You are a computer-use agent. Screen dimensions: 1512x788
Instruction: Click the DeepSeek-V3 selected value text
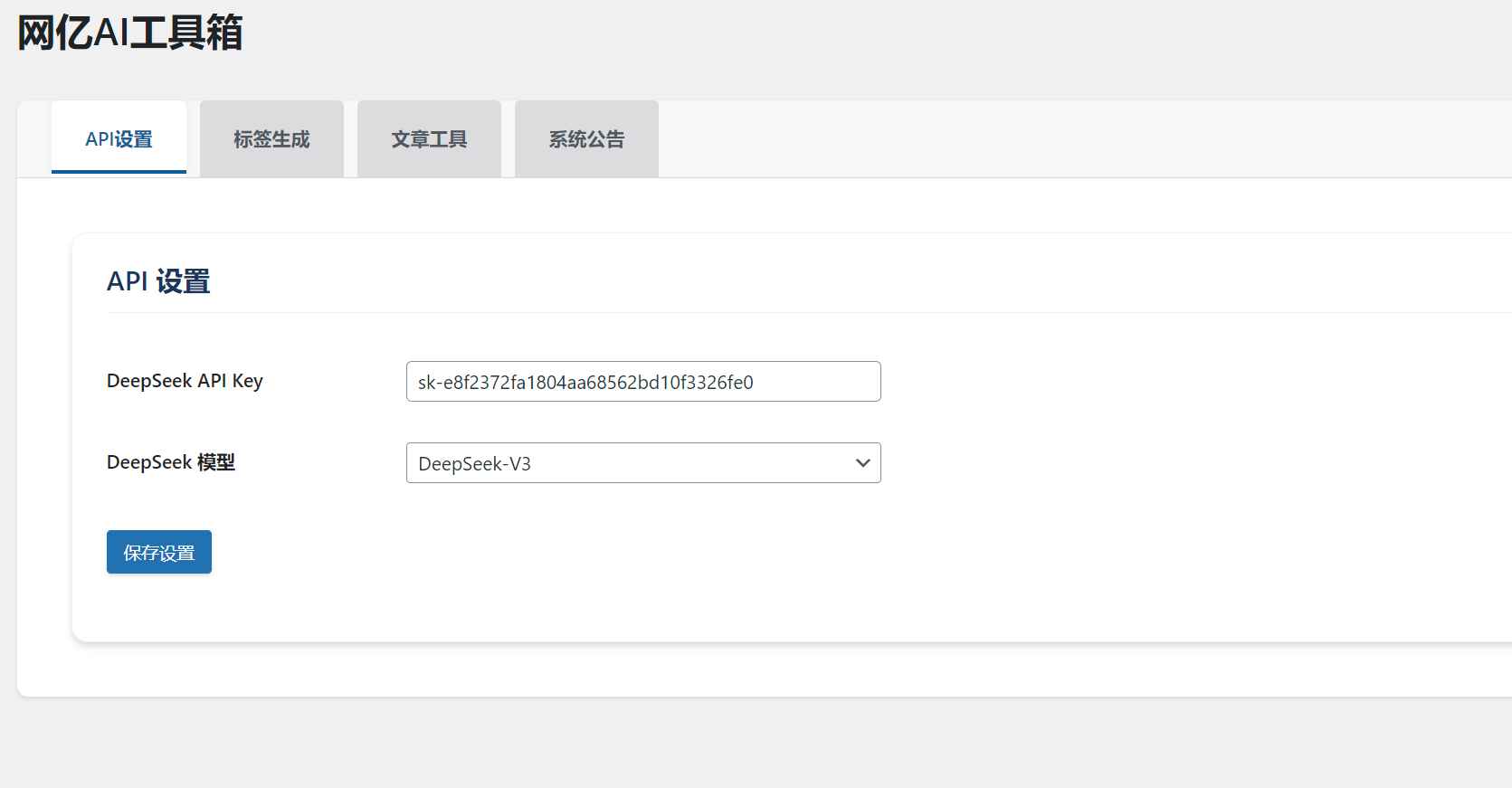(474, 464)
